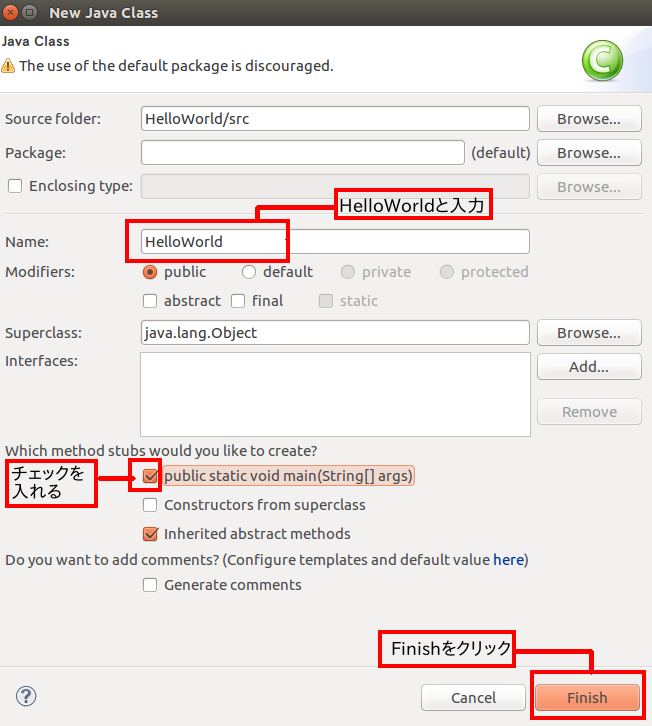The image size is (652, 726).
Task: Select the default modifier radio button
Action: (249, 272)
